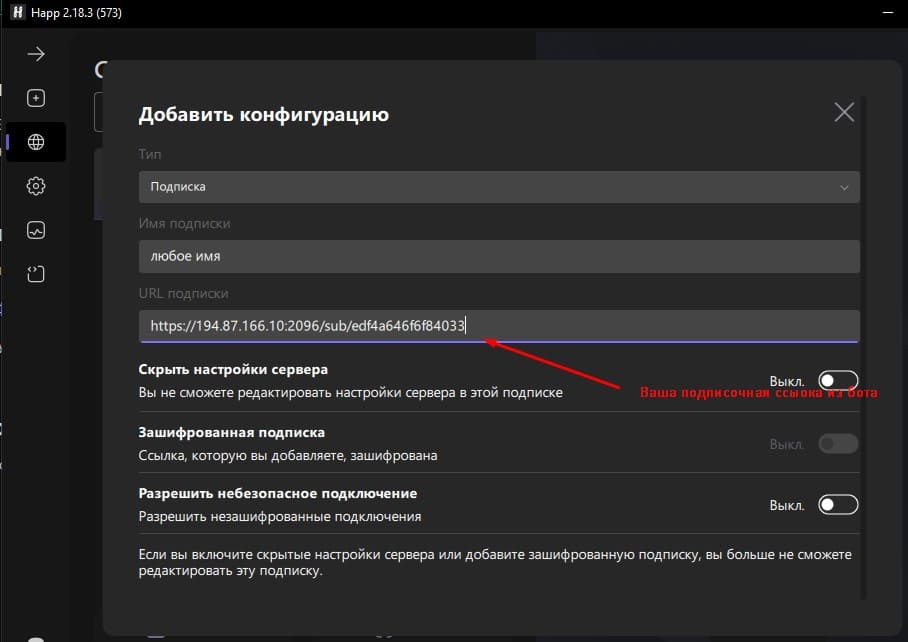Open the globe servers section in sidebar

click(x=36, y=142)
